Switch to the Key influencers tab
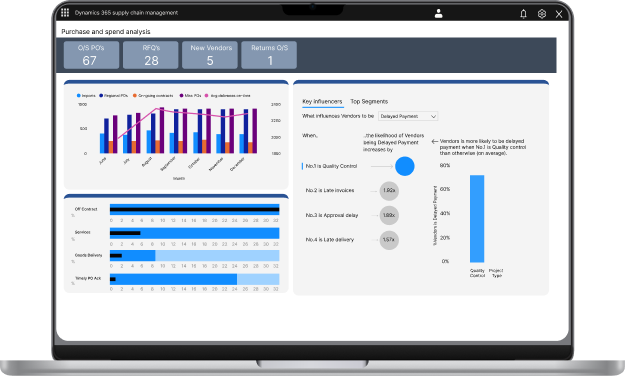 click(x=322, y=102)
